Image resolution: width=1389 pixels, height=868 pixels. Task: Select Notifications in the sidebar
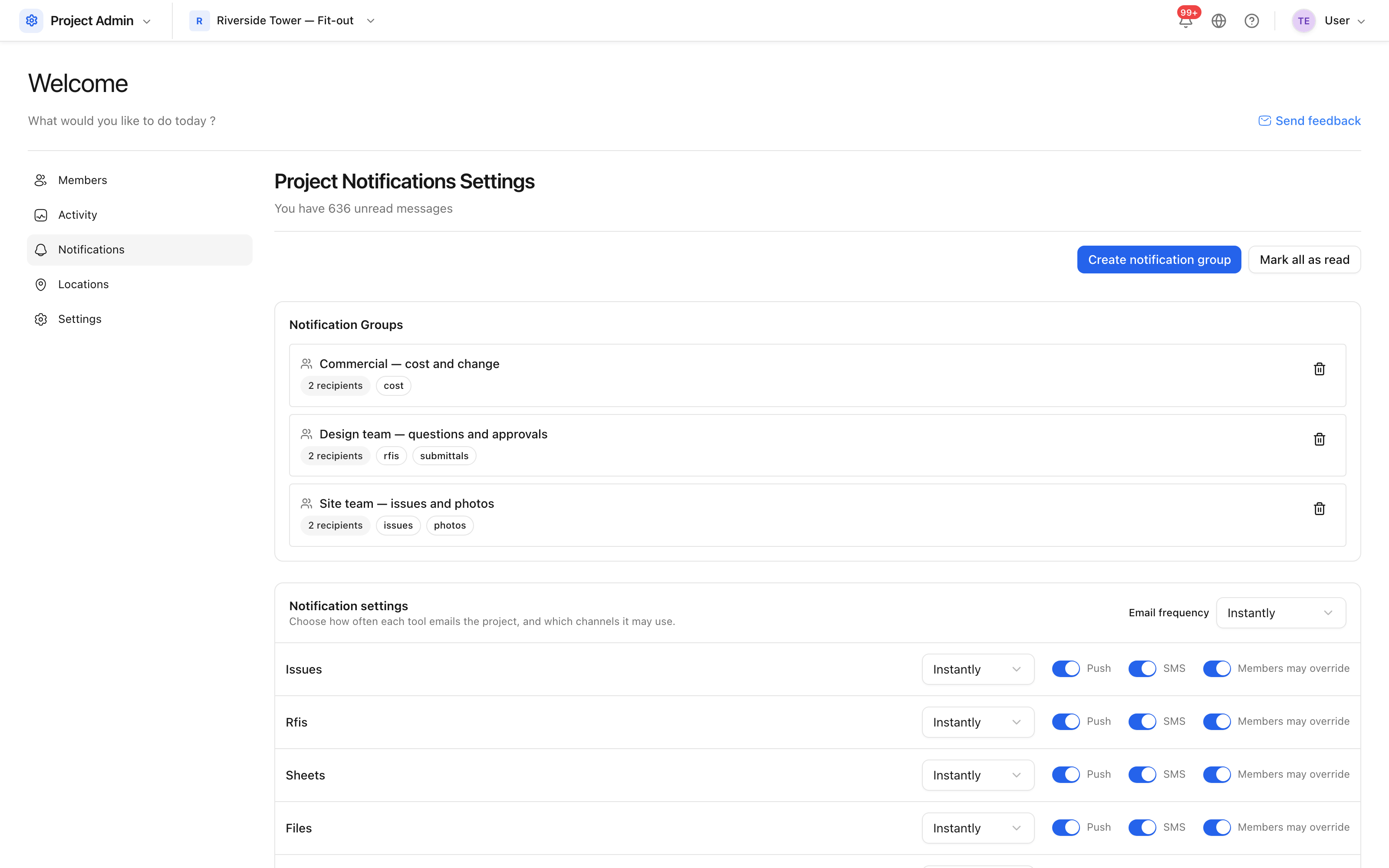[139, 250]
